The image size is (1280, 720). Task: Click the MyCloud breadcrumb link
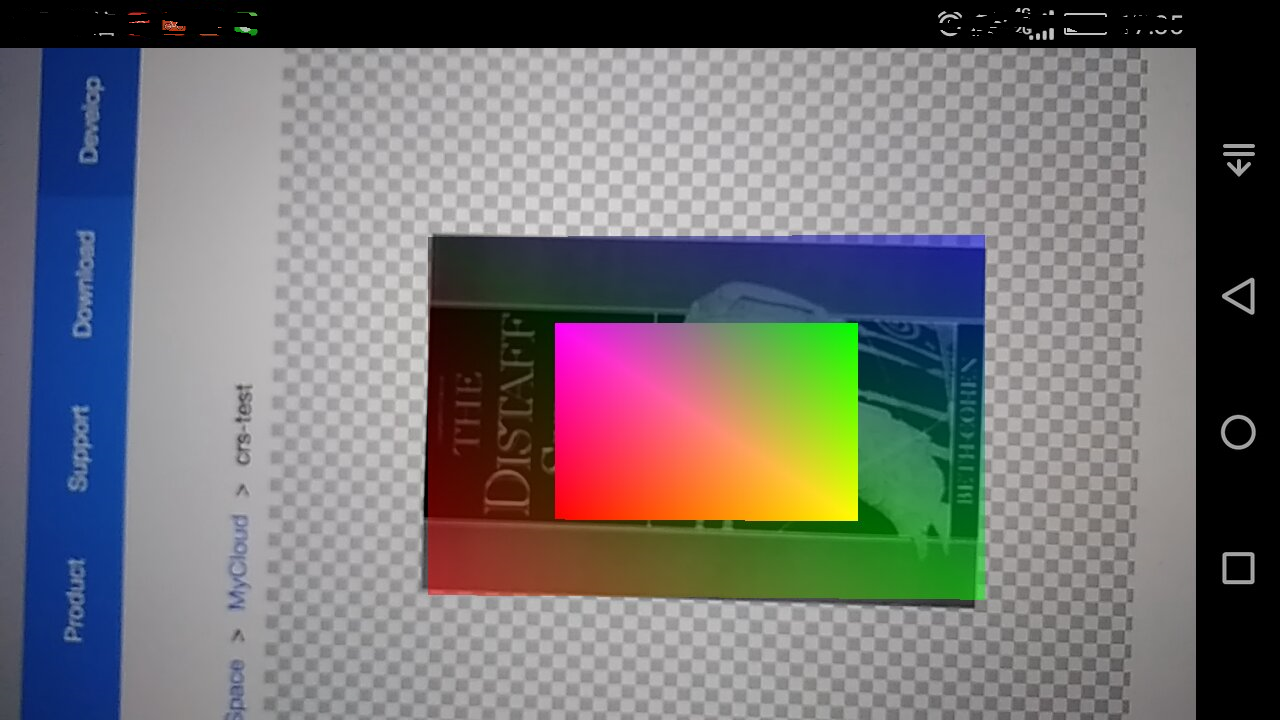(x=238, y=562)
